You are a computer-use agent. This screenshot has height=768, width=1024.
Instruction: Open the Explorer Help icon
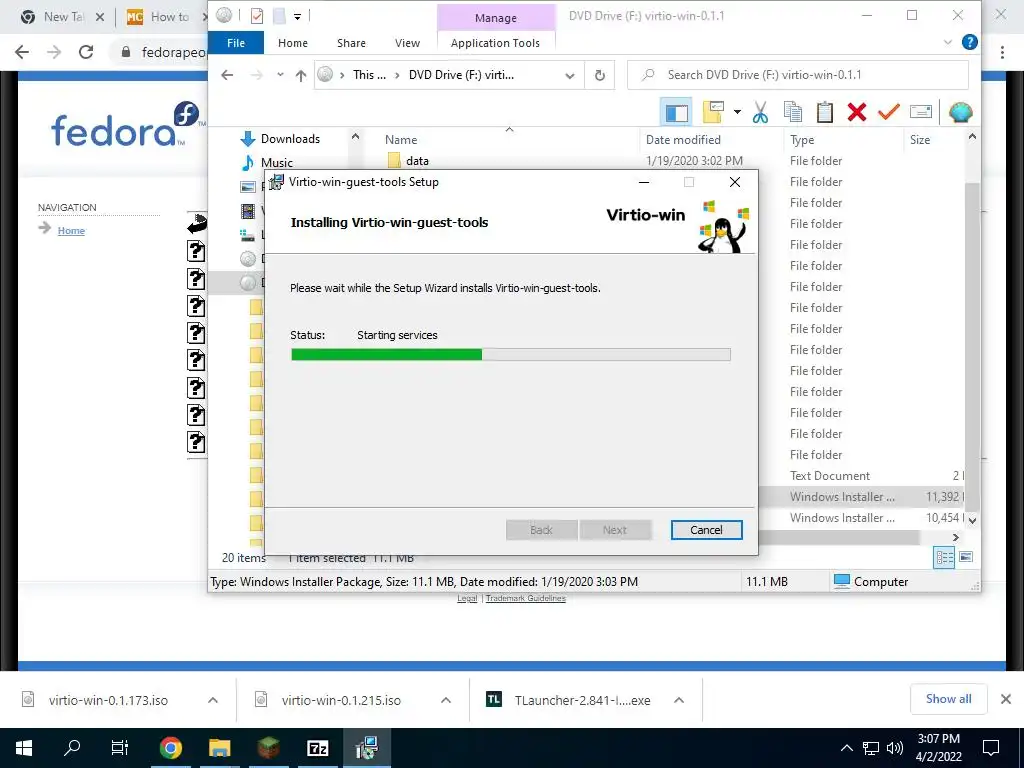tap(970, 42)
